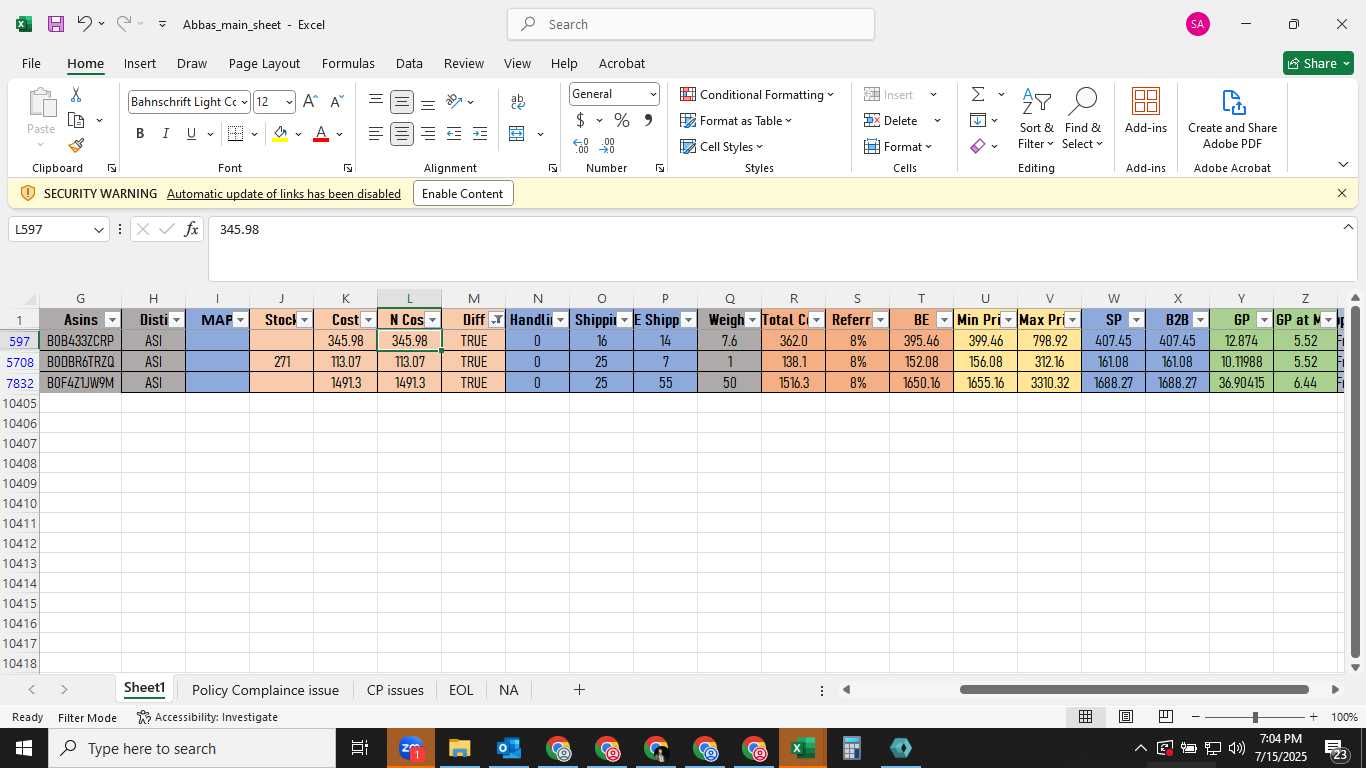This screenshot has width=1366, height=768.
Task: Open the Conditional Formatting menu
Action: tap(757, 94)
